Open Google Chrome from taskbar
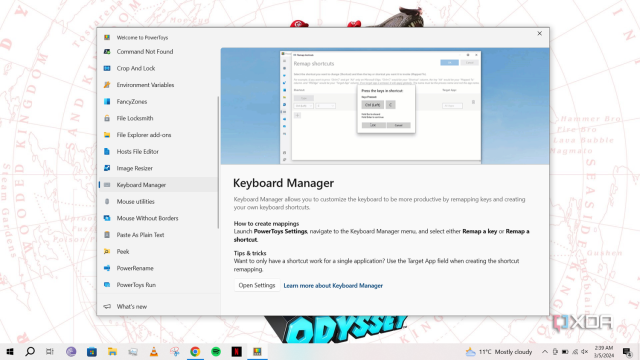Viewport: 640px width, 360px height. click(195, 351)
